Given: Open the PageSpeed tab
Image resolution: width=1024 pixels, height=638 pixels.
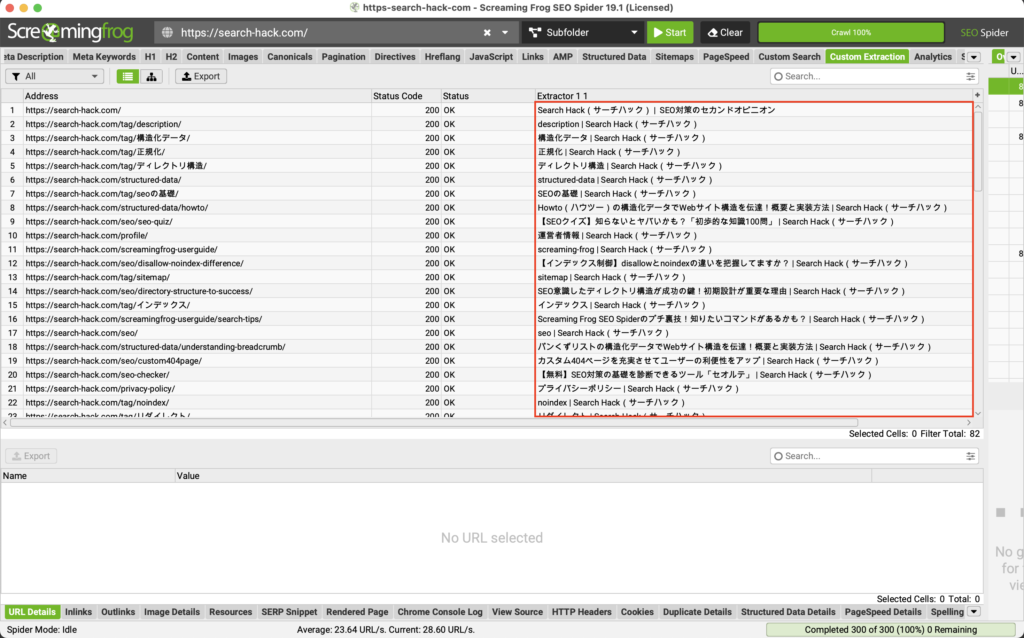Looking at the screenshot, I should point(726,57).
